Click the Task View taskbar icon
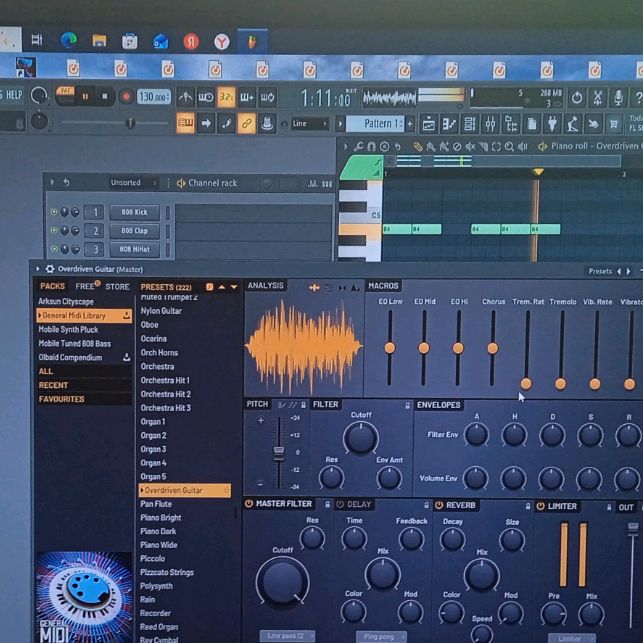 click(x=37, y=39)
